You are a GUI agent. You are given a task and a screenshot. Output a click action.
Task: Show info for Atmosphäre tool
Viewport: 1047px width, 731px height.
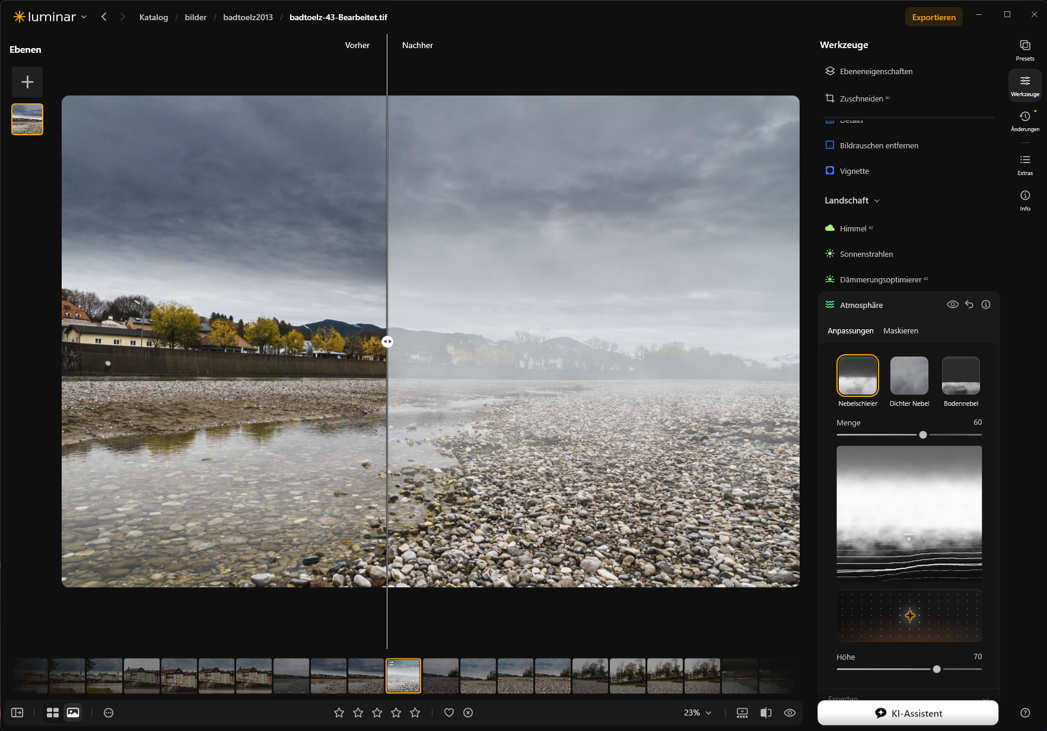point(986,304)
